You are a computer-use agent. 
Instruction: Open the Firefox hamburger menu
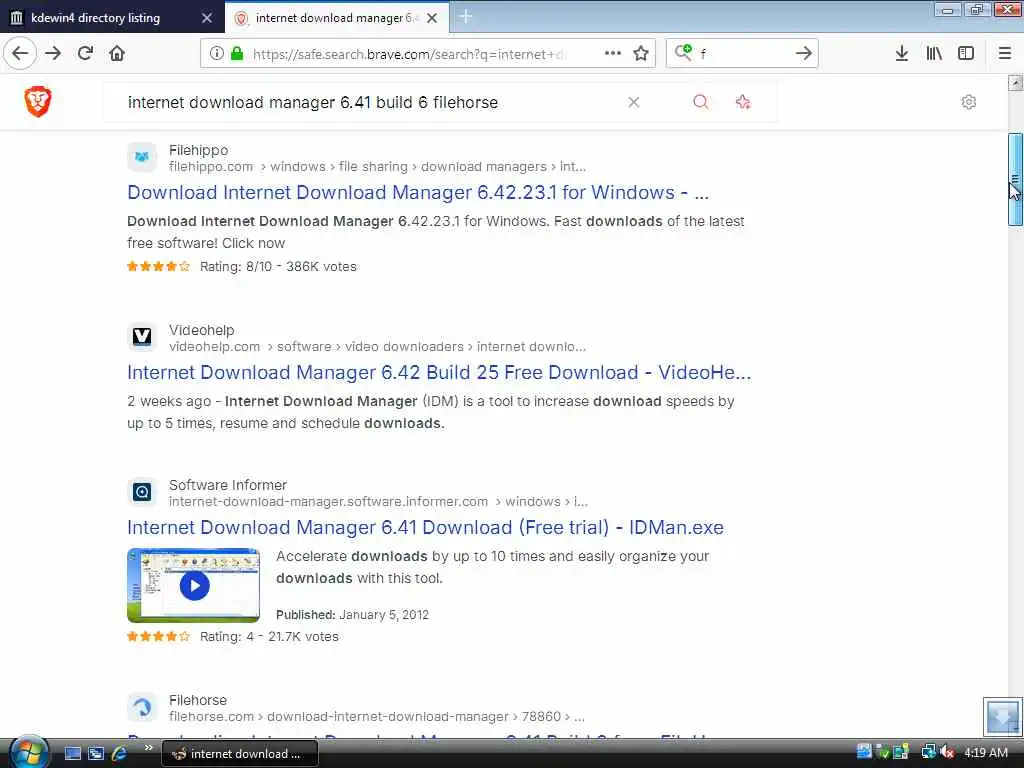coord(1005,54)
